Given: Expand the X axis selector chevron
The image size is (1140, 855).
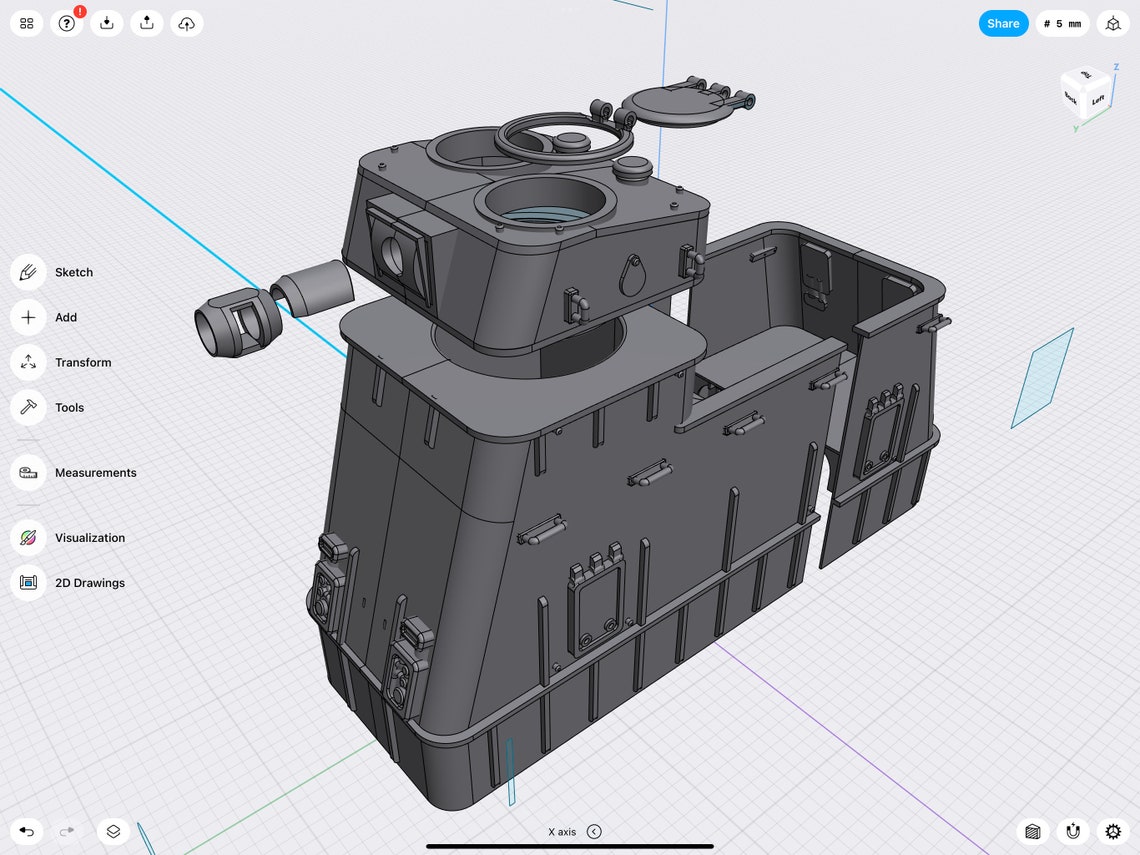Looking at the screenshot, I should coord(595,831).
